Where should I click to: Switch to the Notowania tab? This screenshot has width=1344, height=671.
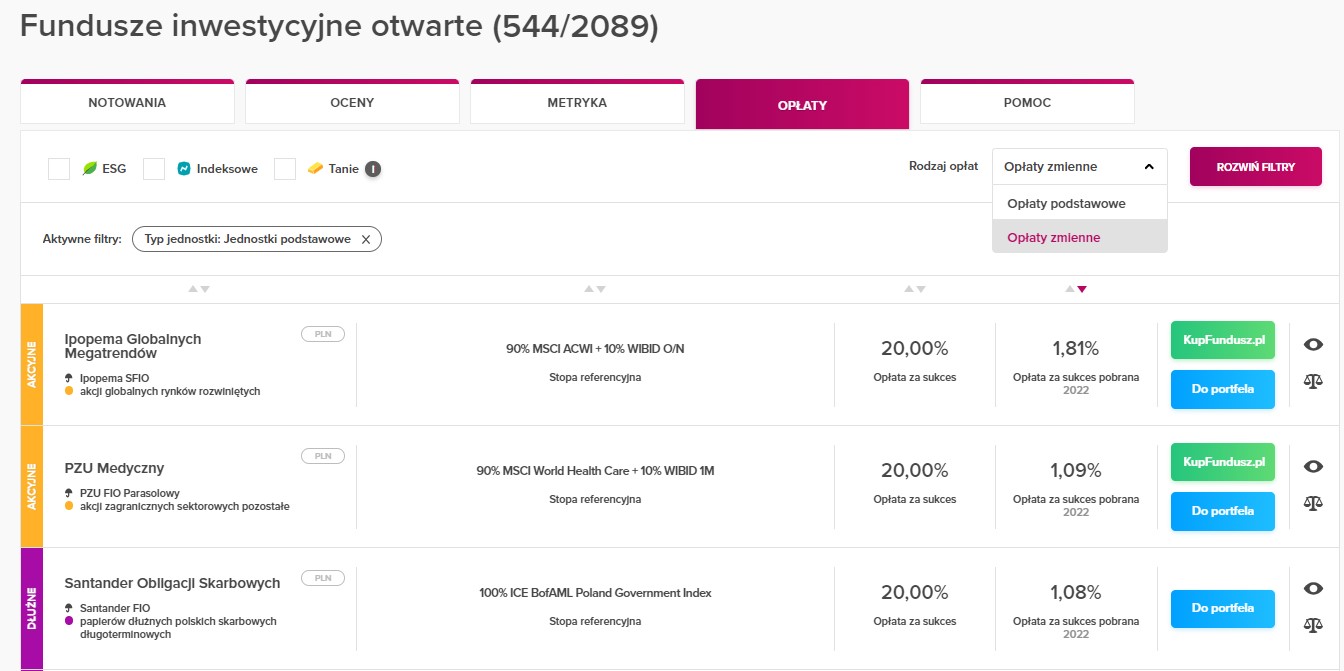coord(127,103)
